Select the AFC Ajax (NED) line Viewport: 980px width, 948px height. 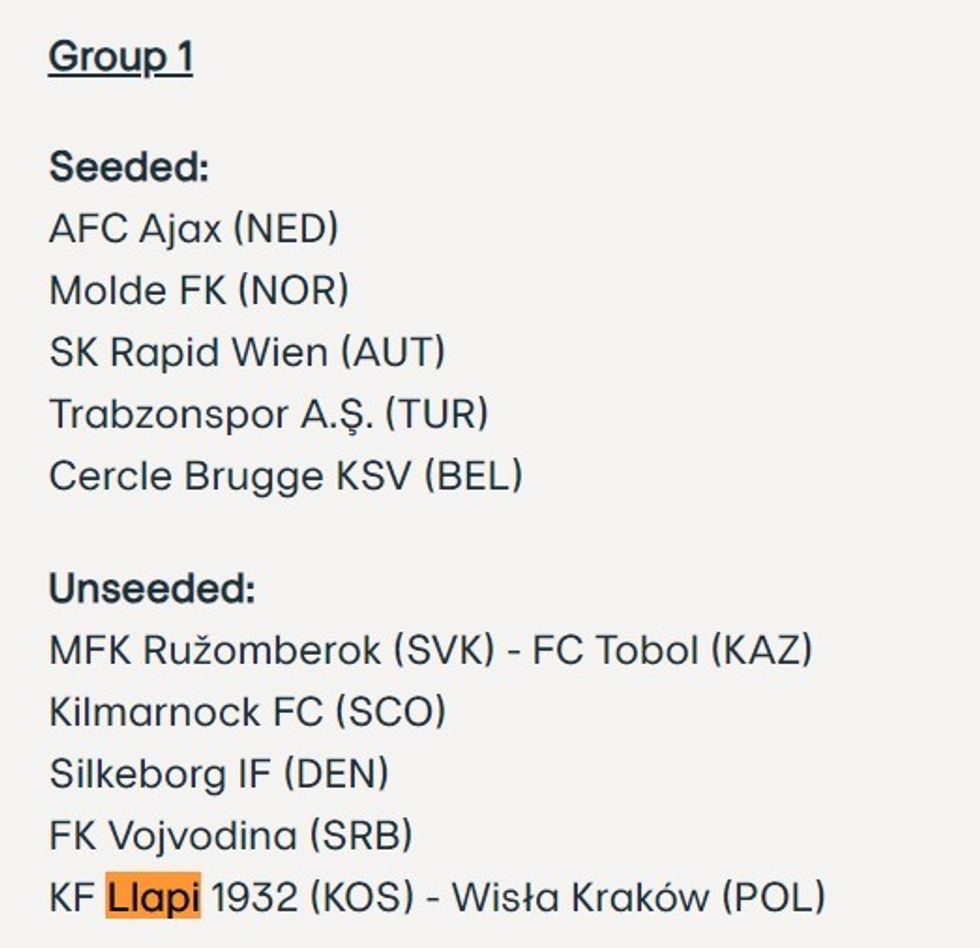[x=193, y=229]
